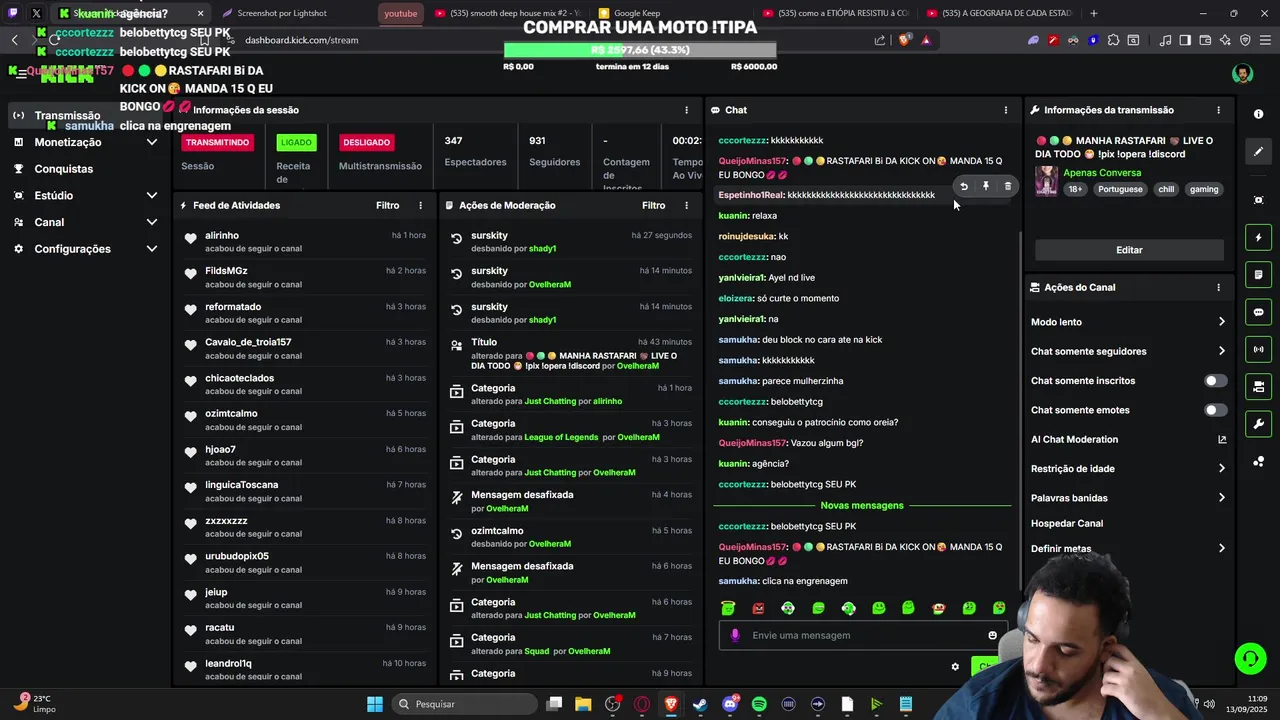This screenshot has height=720, width=1280.
Task: Switch to youtube browser tab
Action: click(401, 13)
